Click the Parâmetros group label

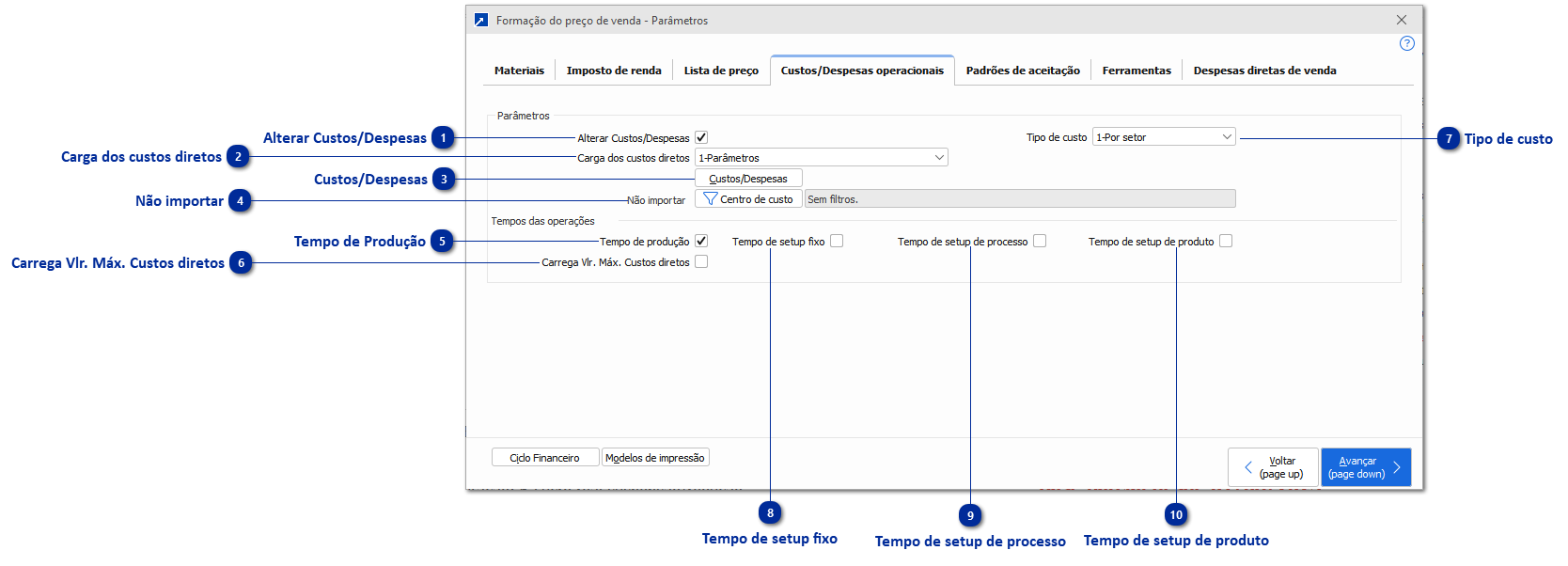point(523,116)
